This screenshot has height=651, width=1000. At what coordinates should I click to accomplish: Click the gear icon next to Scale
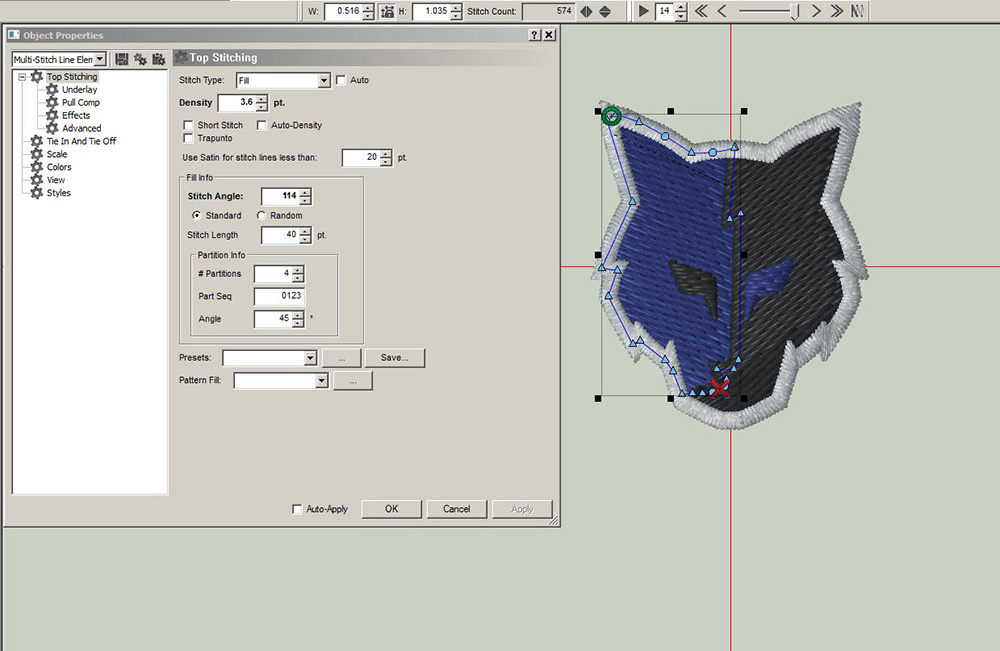[37, 154]
